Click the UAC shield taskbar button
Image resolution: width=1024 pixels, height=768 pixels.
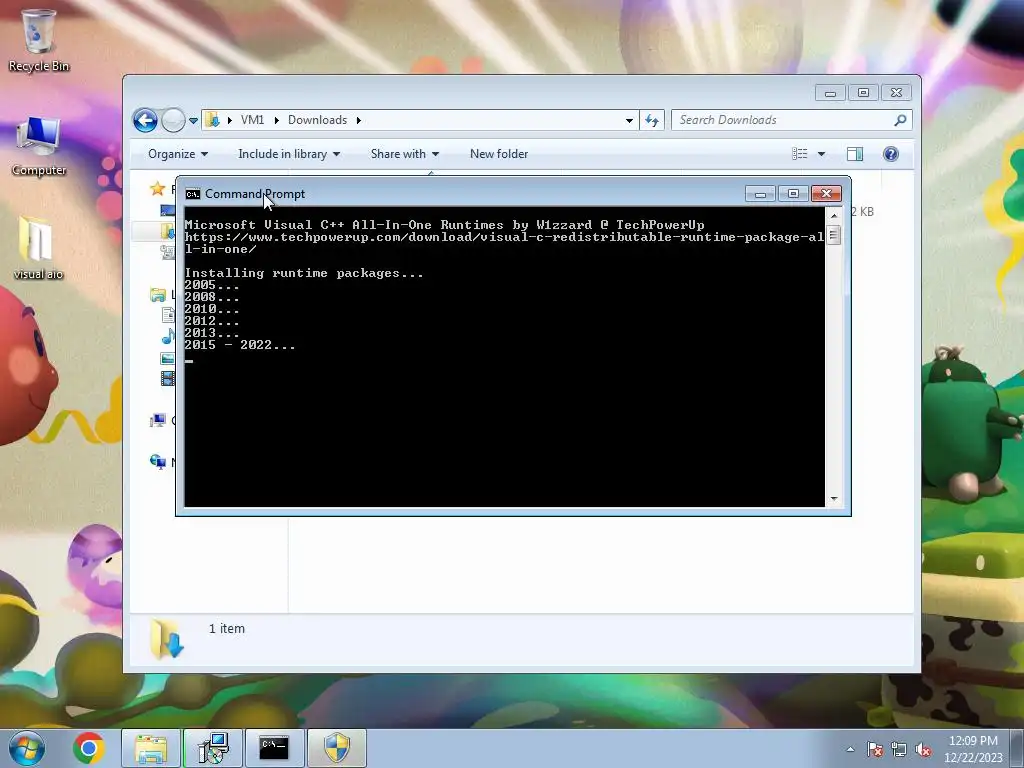click(337, 748)
